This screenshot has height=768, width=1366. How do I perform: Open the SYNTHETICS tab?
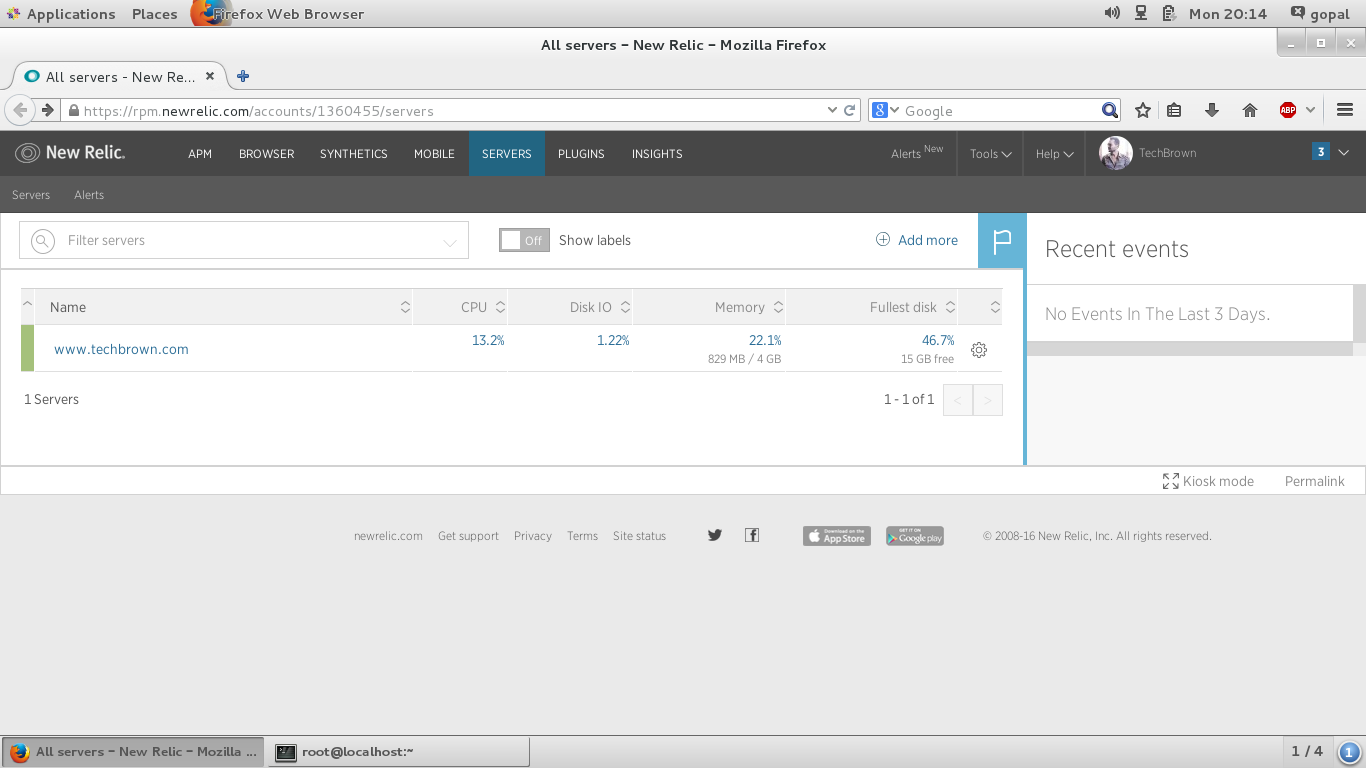coord(353,154)
